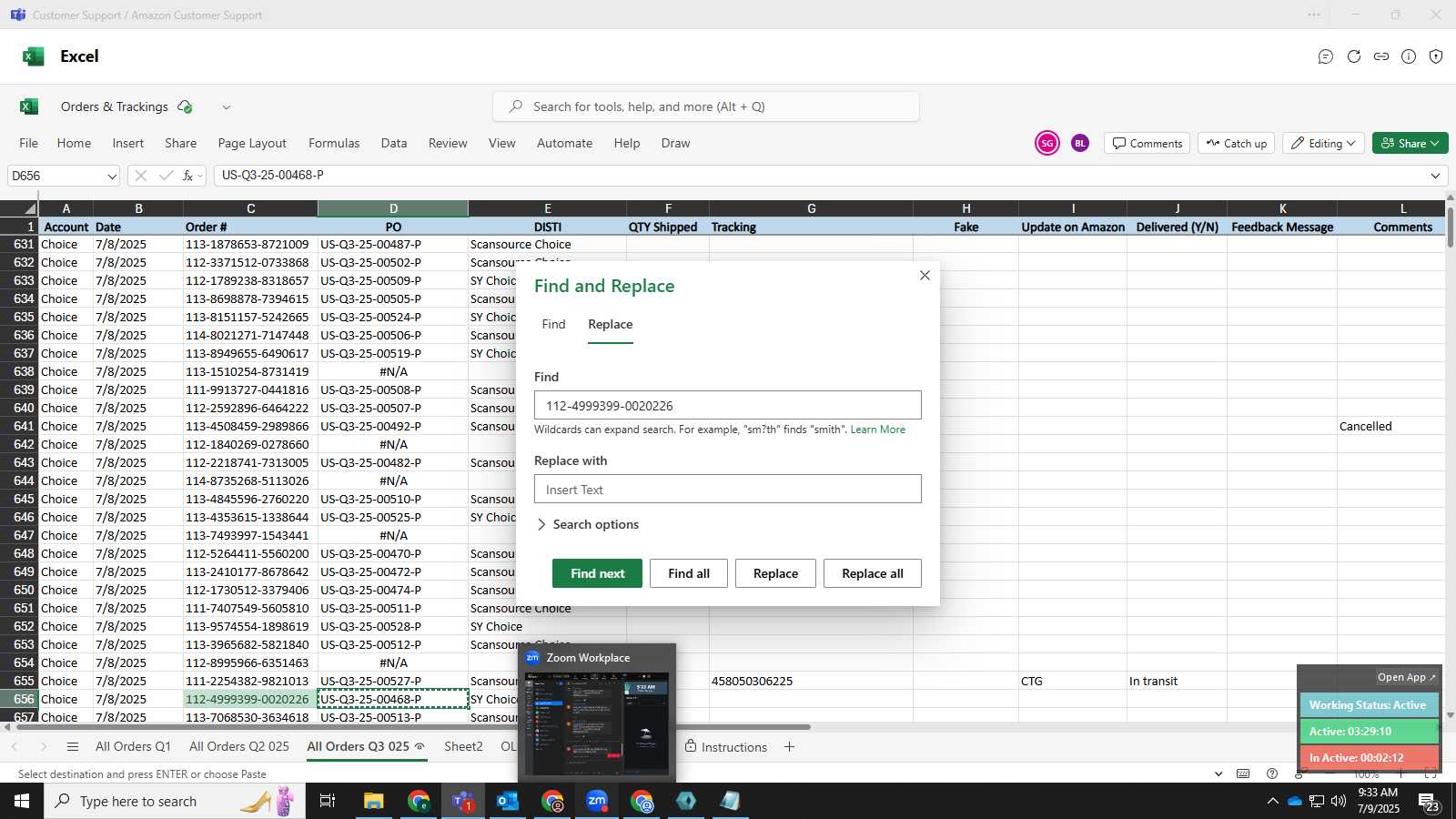The image size is (1456, 819).
Task: Open the About this tab info icon
Action: click(1409, 56)
